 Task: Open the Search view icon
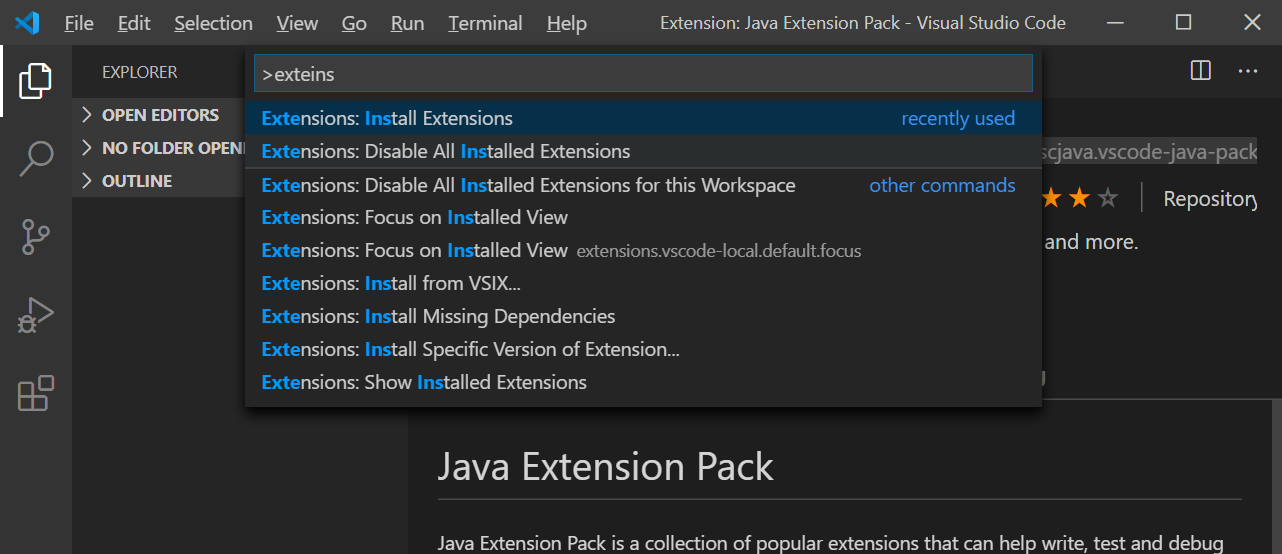click(36, 158)
